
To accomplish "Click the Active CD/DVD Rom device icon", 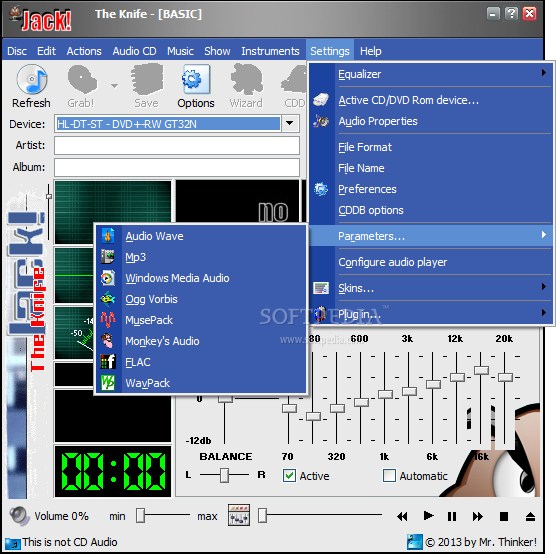I will tap(321, 100).
